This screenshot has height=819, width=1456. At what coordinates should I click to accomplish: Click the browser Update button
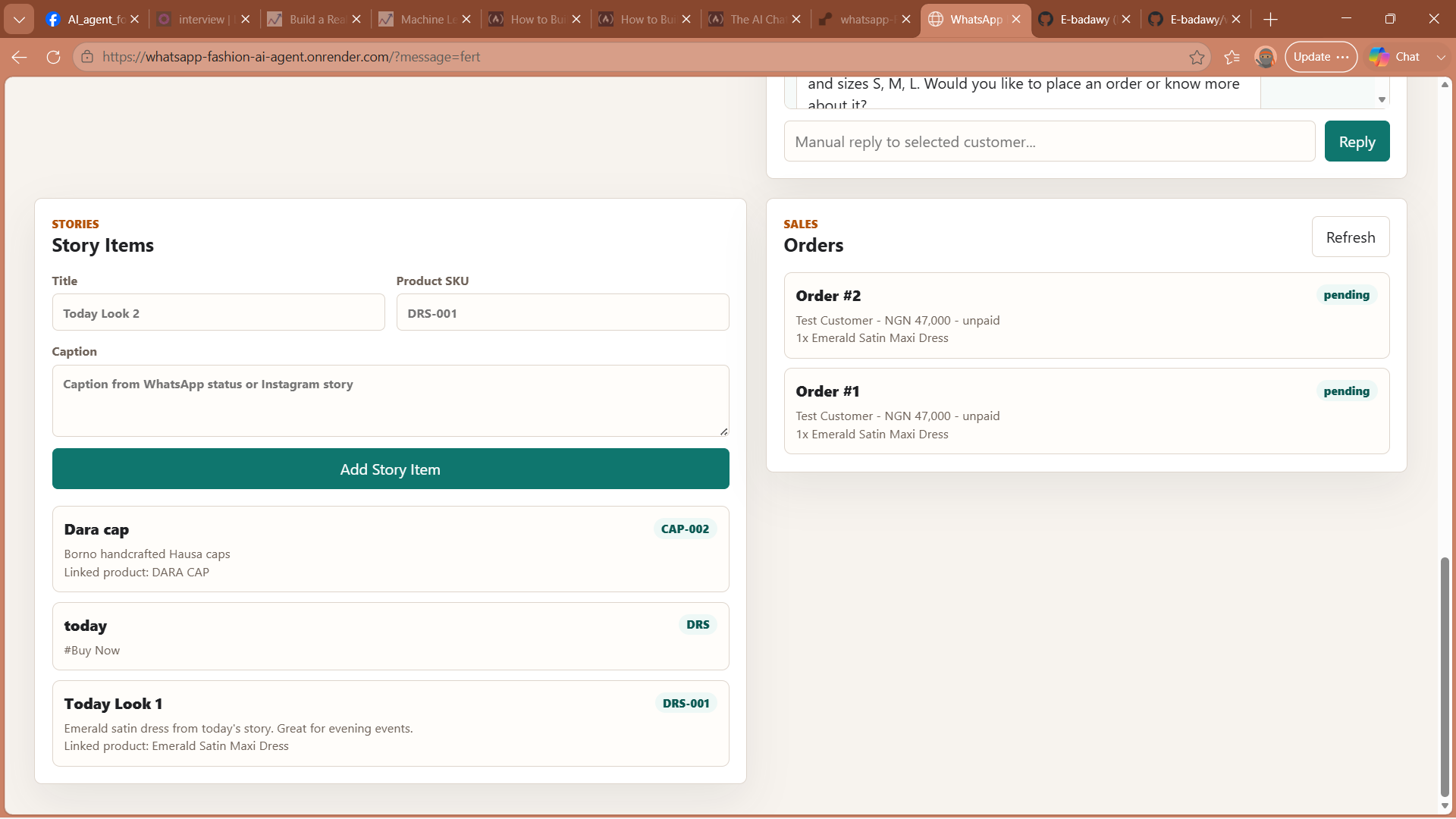point(1320,57)
